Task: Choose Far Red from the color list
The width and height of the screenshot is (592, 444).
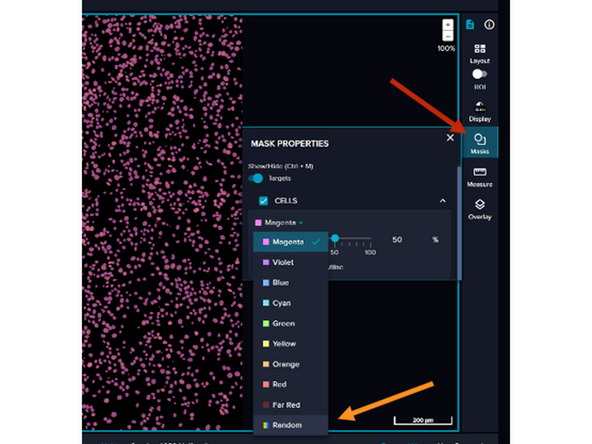Action: pos(290,405)
